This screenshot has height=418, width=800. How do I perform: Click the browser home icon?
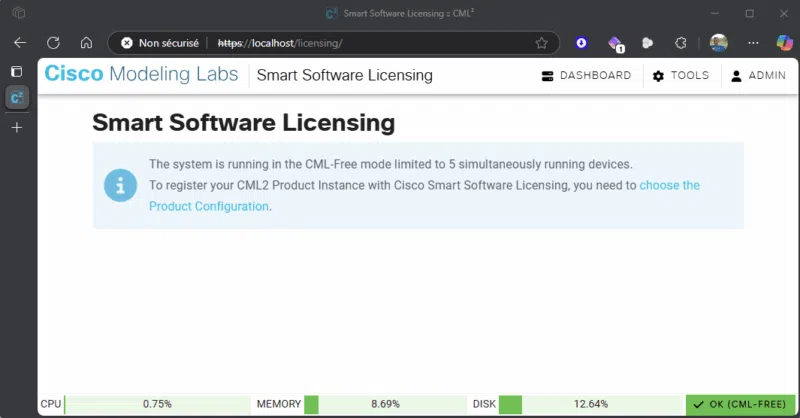click(x=86, y=43)
